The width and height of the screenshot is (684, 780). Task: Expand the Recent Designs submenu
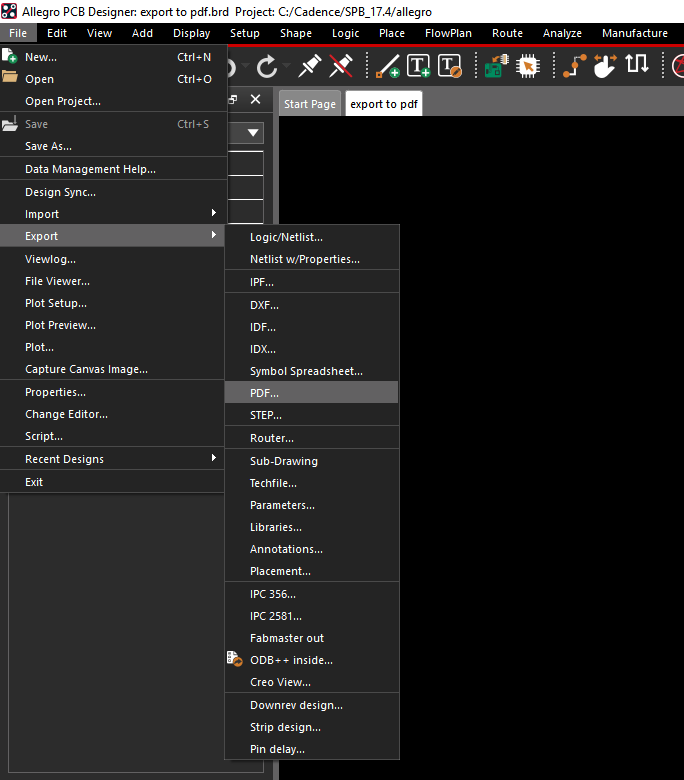(x=213, y=457)
